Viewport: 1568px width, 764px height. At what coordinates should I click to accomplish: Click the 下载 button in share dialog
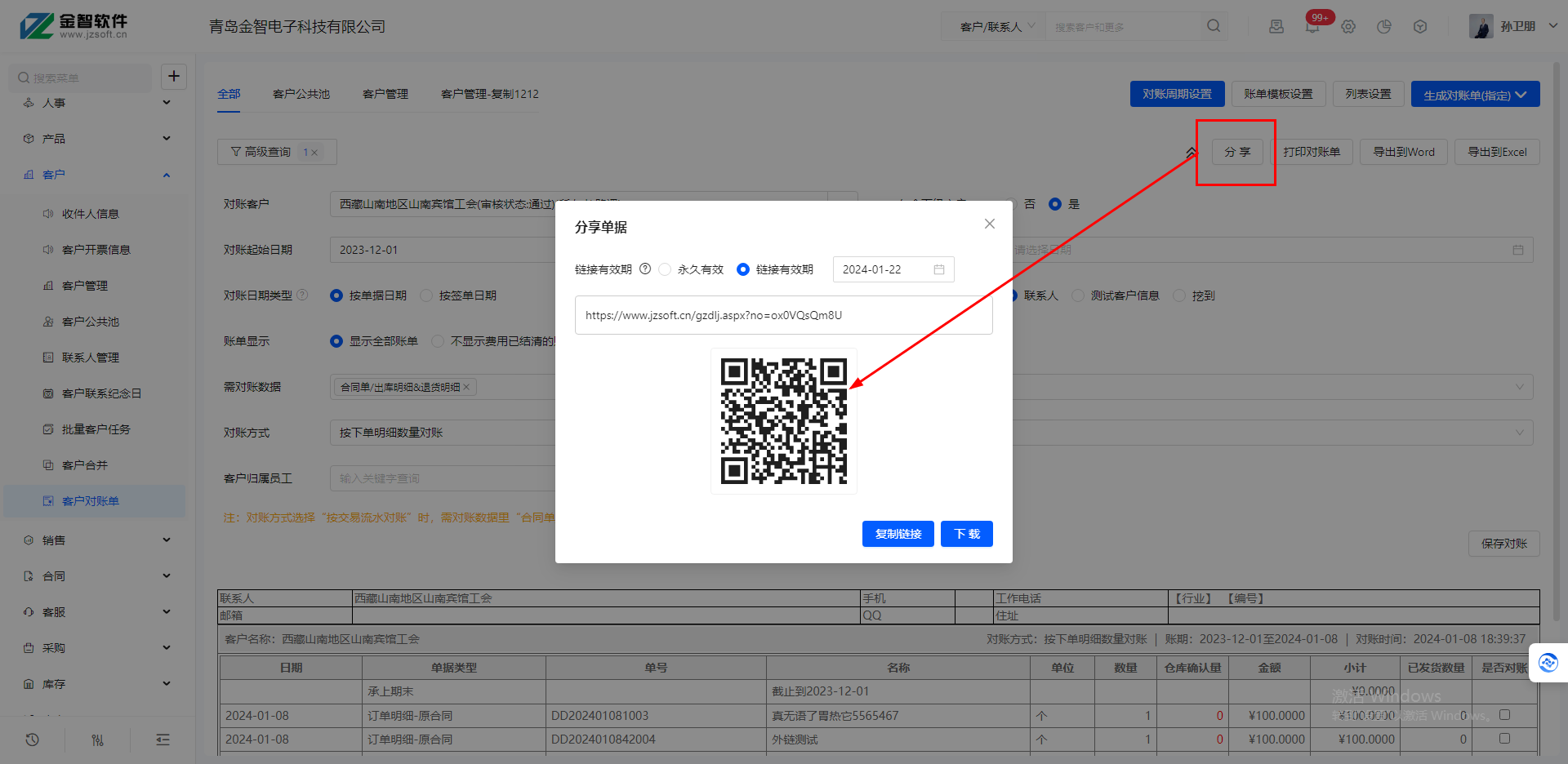coord(967,534)
